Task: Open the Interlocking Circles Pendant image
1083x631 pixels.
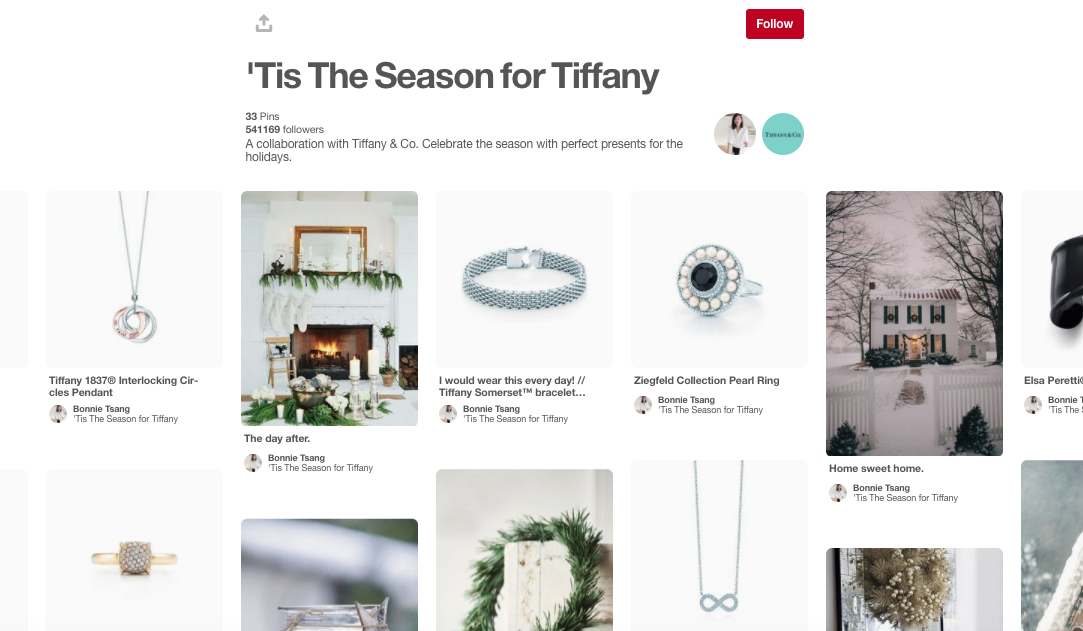Action: coord(134,279)
